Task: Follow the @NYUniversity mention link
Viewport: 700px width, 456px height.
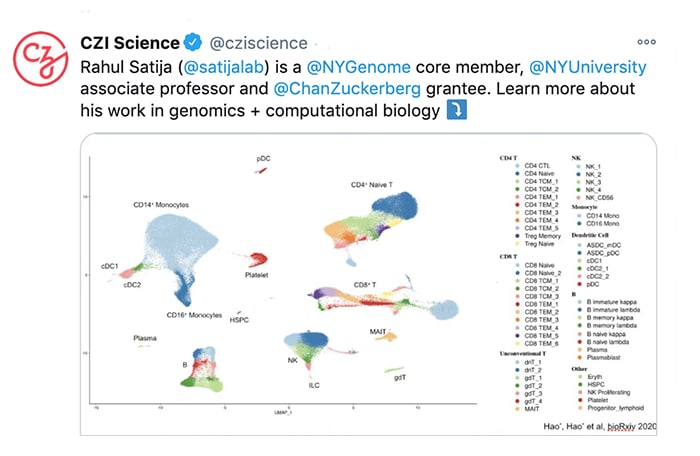Action: click(588, 67)
